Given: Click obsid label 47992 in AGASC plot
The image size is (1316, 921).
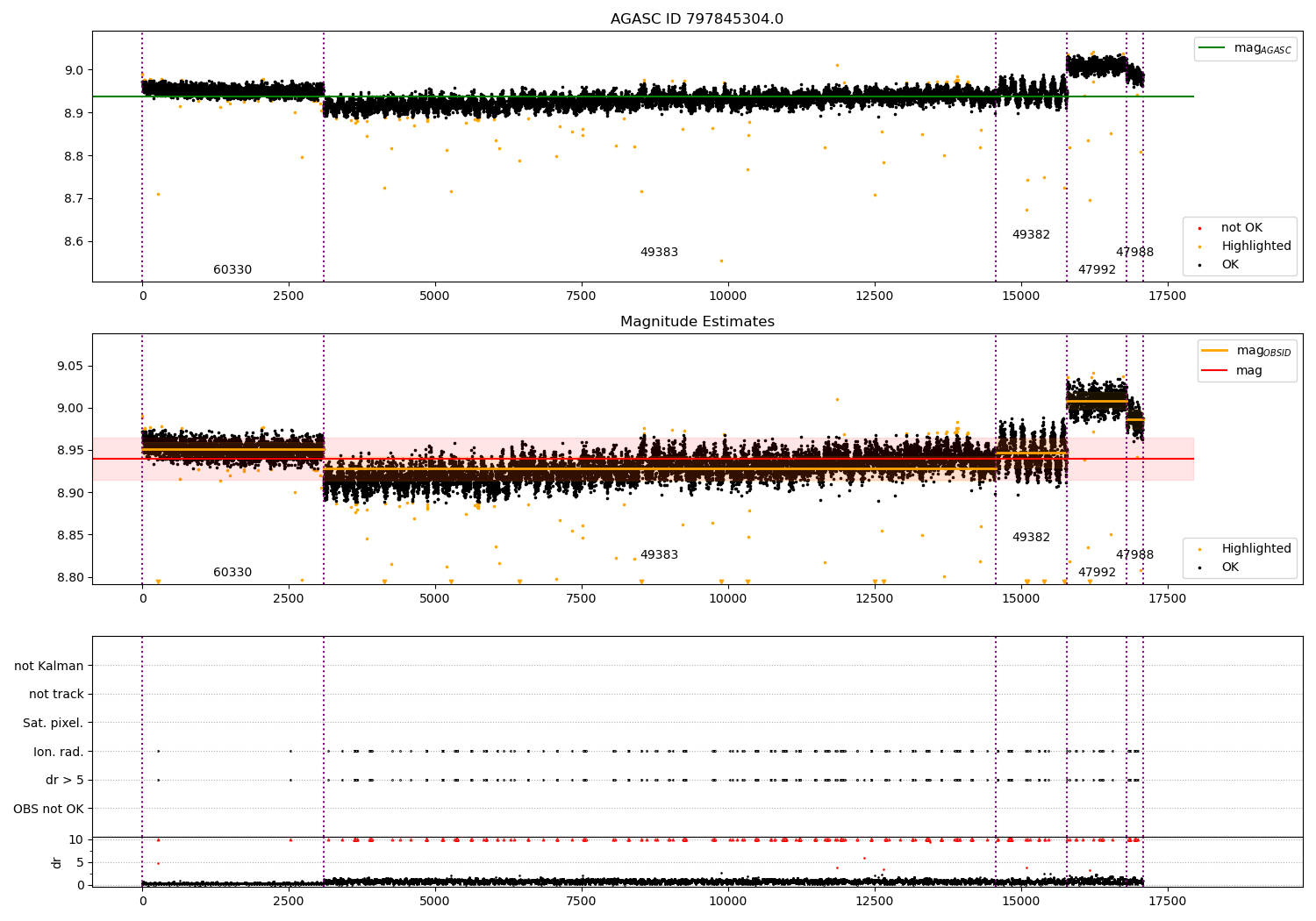Looking at the screenshot, I should point(1097,270).
